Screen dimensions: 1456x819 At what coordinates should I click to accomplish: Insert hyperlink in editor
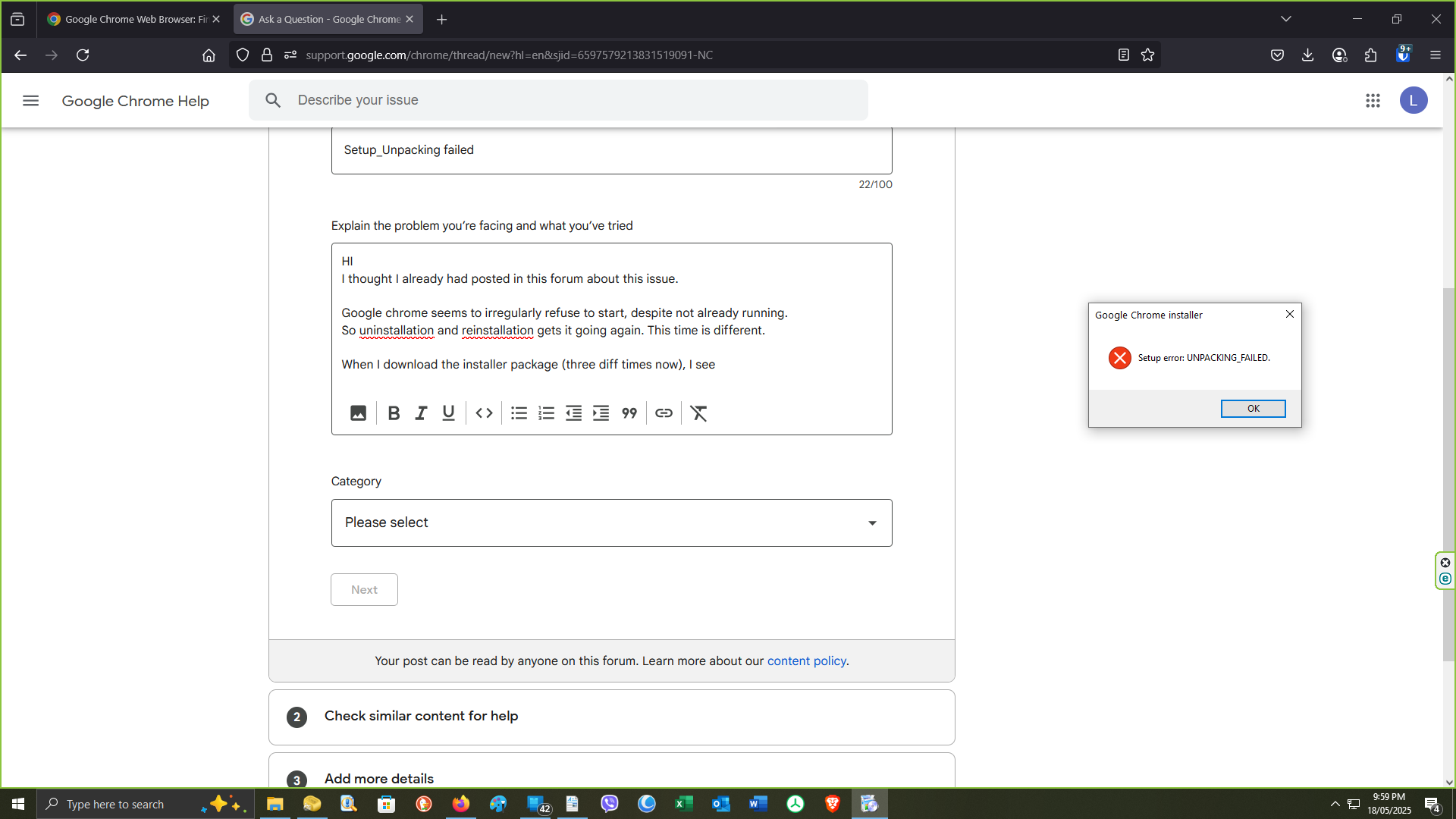click(664, 413)
